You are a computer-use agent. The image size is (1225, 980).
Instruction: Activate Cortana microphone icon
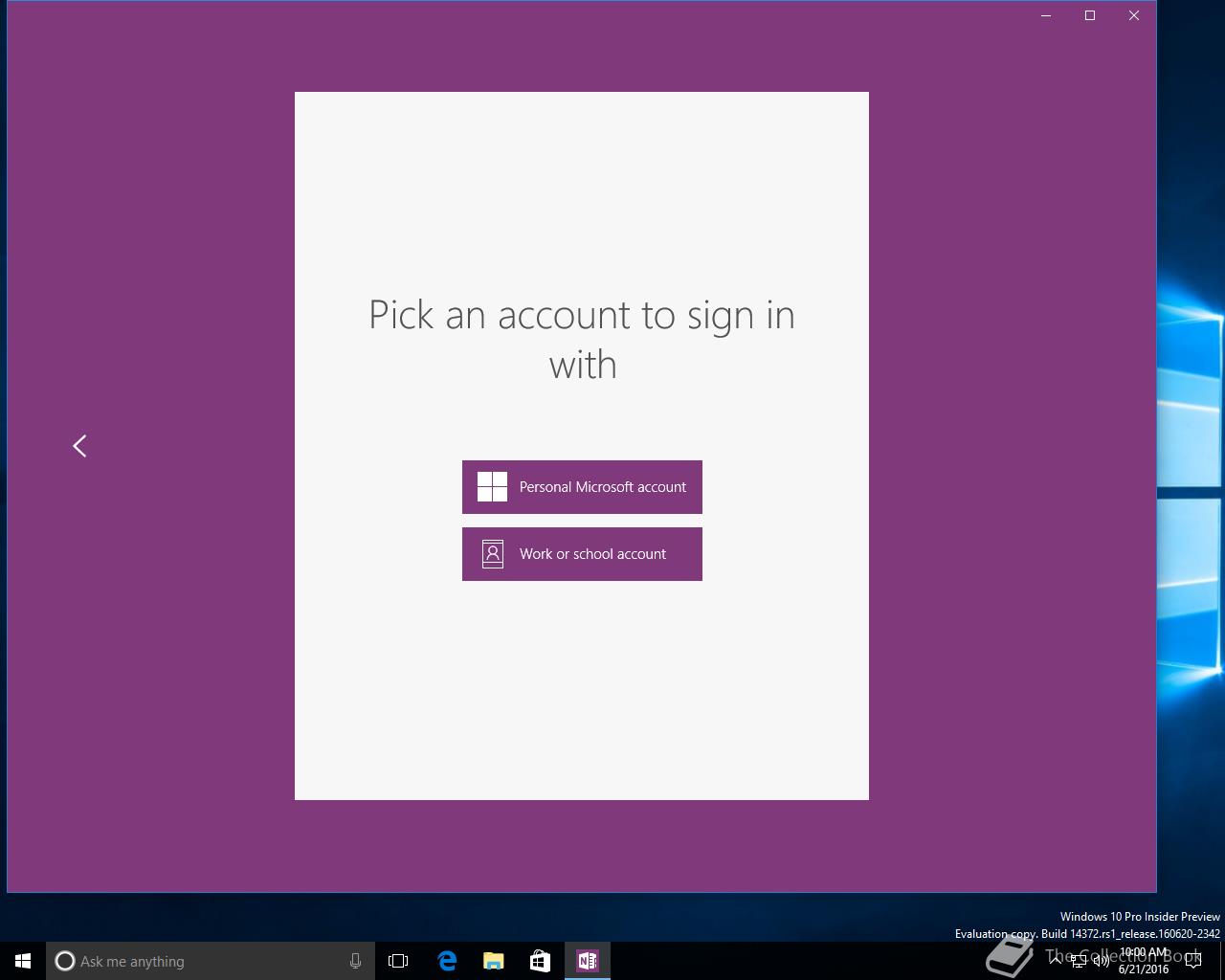355,961
